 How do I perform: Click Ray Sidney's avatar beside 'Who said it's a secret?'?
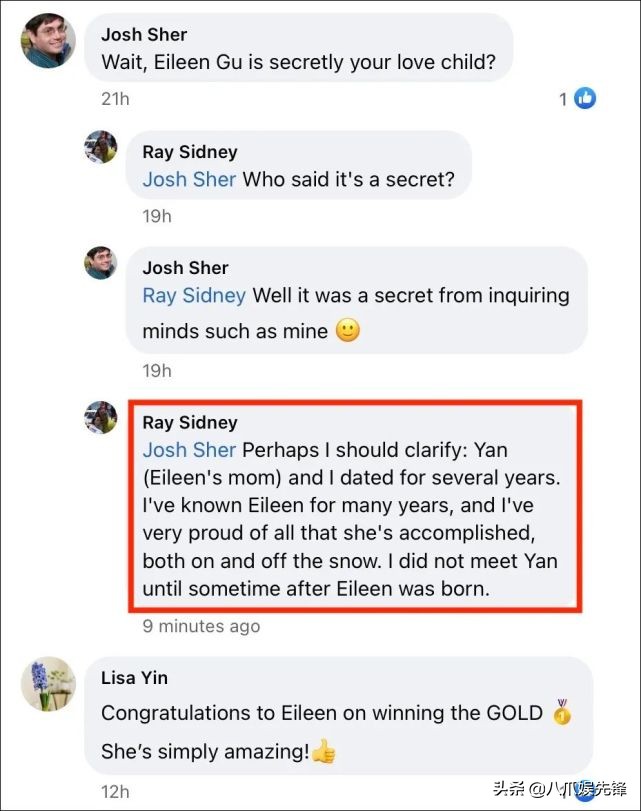tap(101, 147)
